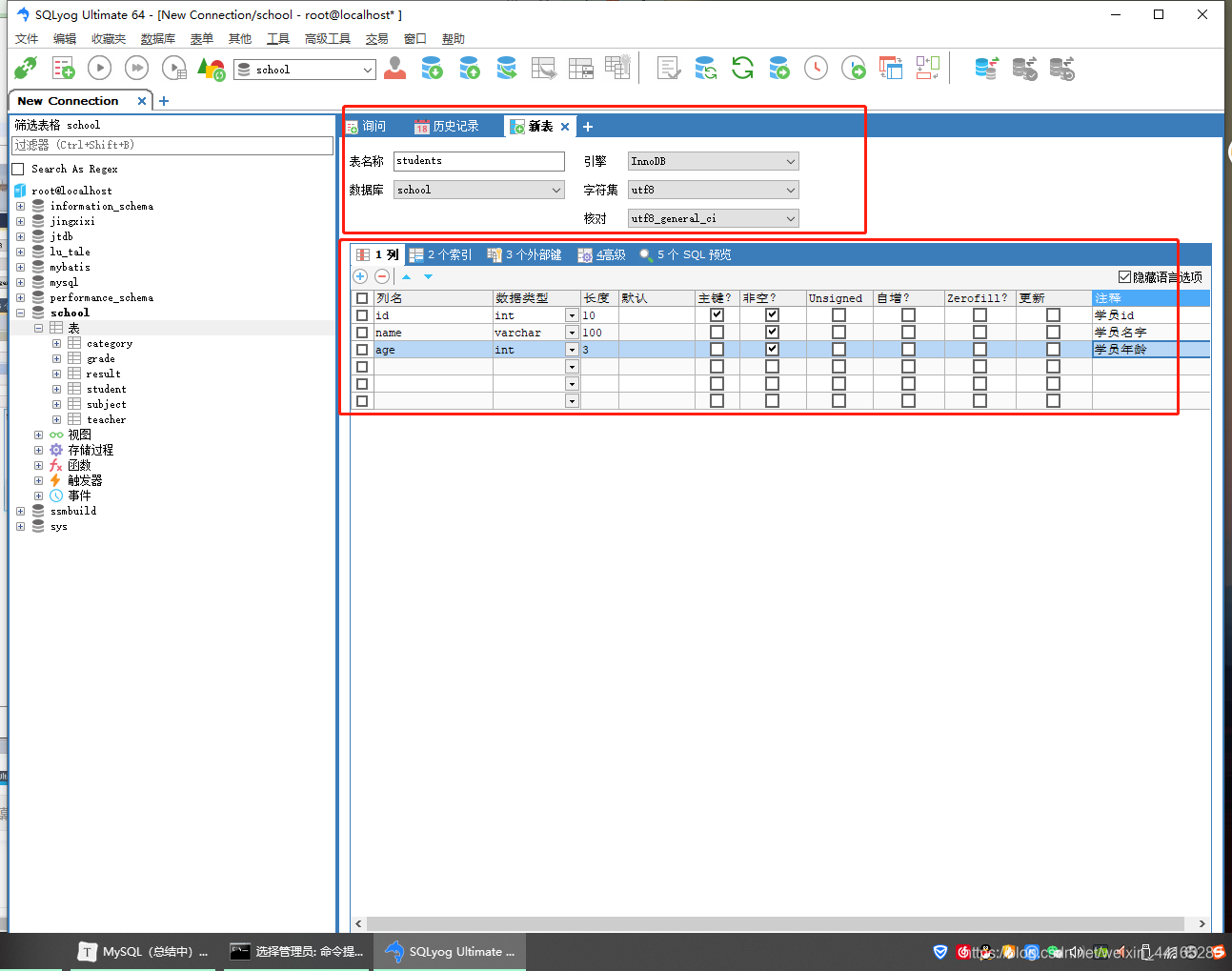This screenshot has width=1232, height=971.
Task: Select the name row checkbox
Action: 362,332
